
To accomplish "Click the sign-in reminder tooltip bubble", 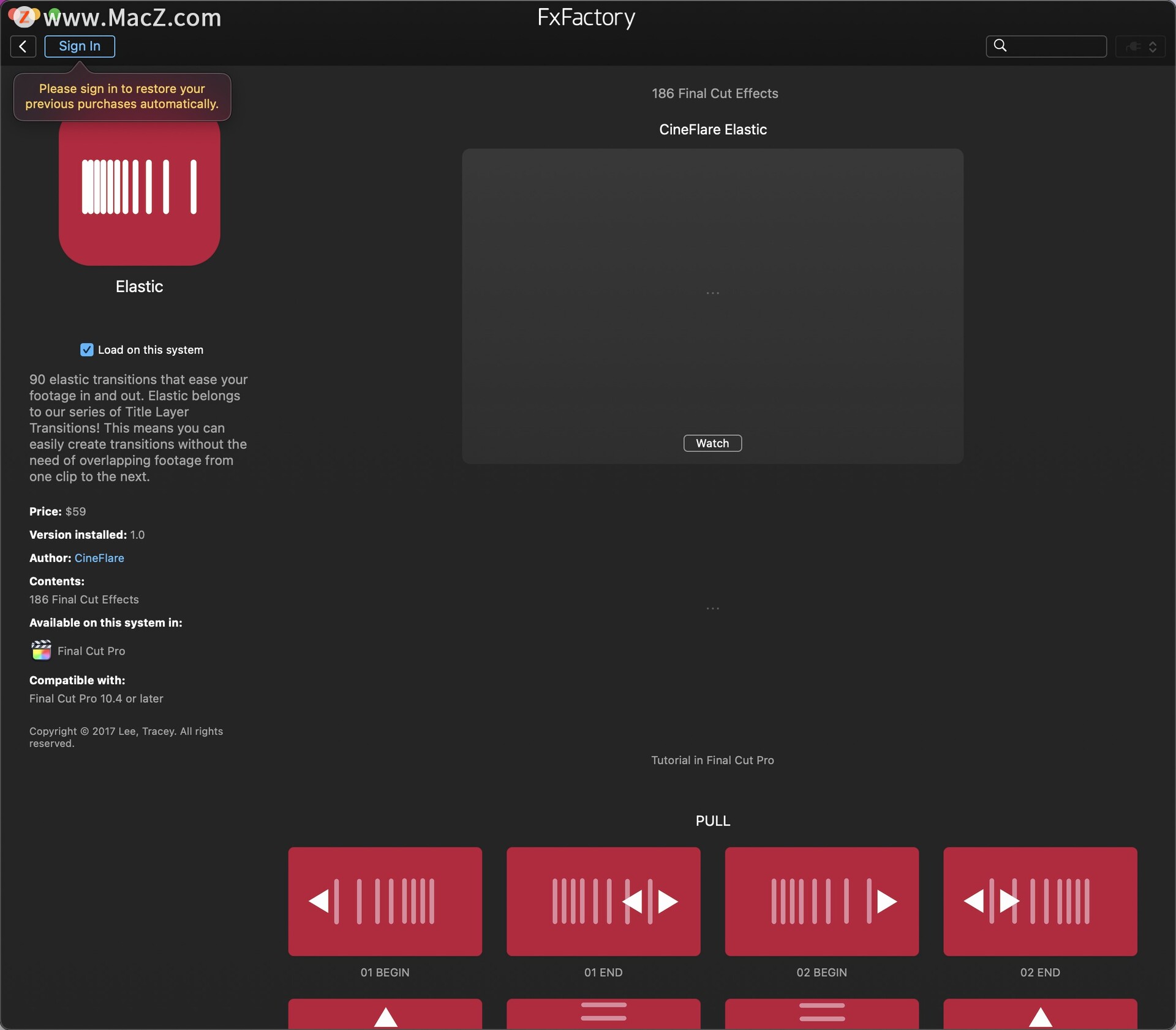I will [x=122, y=97].
